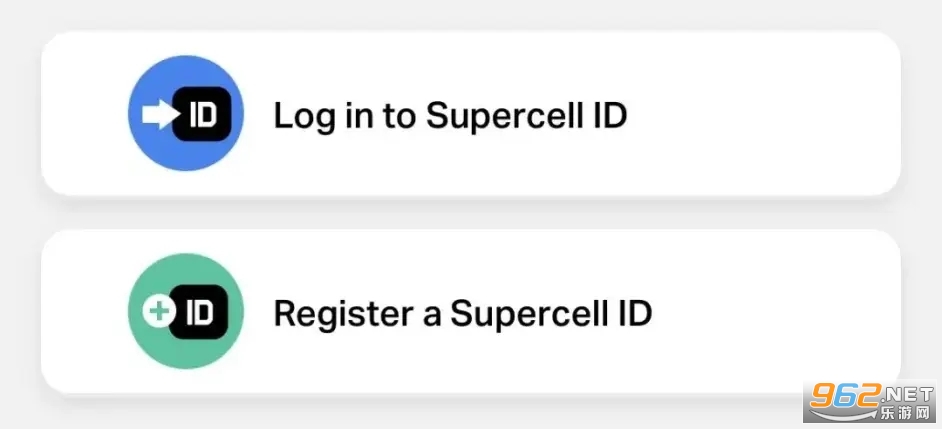Tap the white plus symbol in the green circle

(x=159, y=312)
